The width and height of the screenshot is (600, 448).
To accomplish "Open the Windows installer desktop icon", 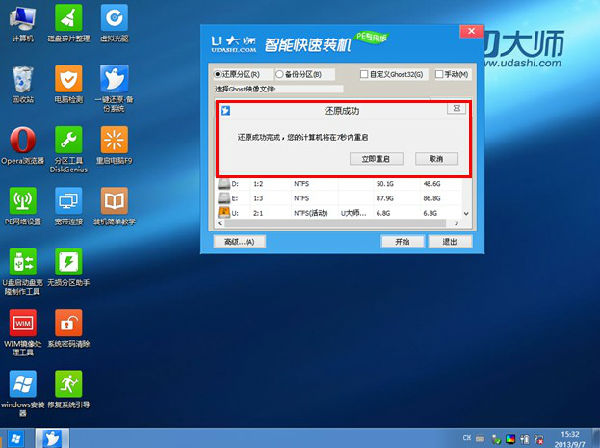I will click(x=22, y=387).
